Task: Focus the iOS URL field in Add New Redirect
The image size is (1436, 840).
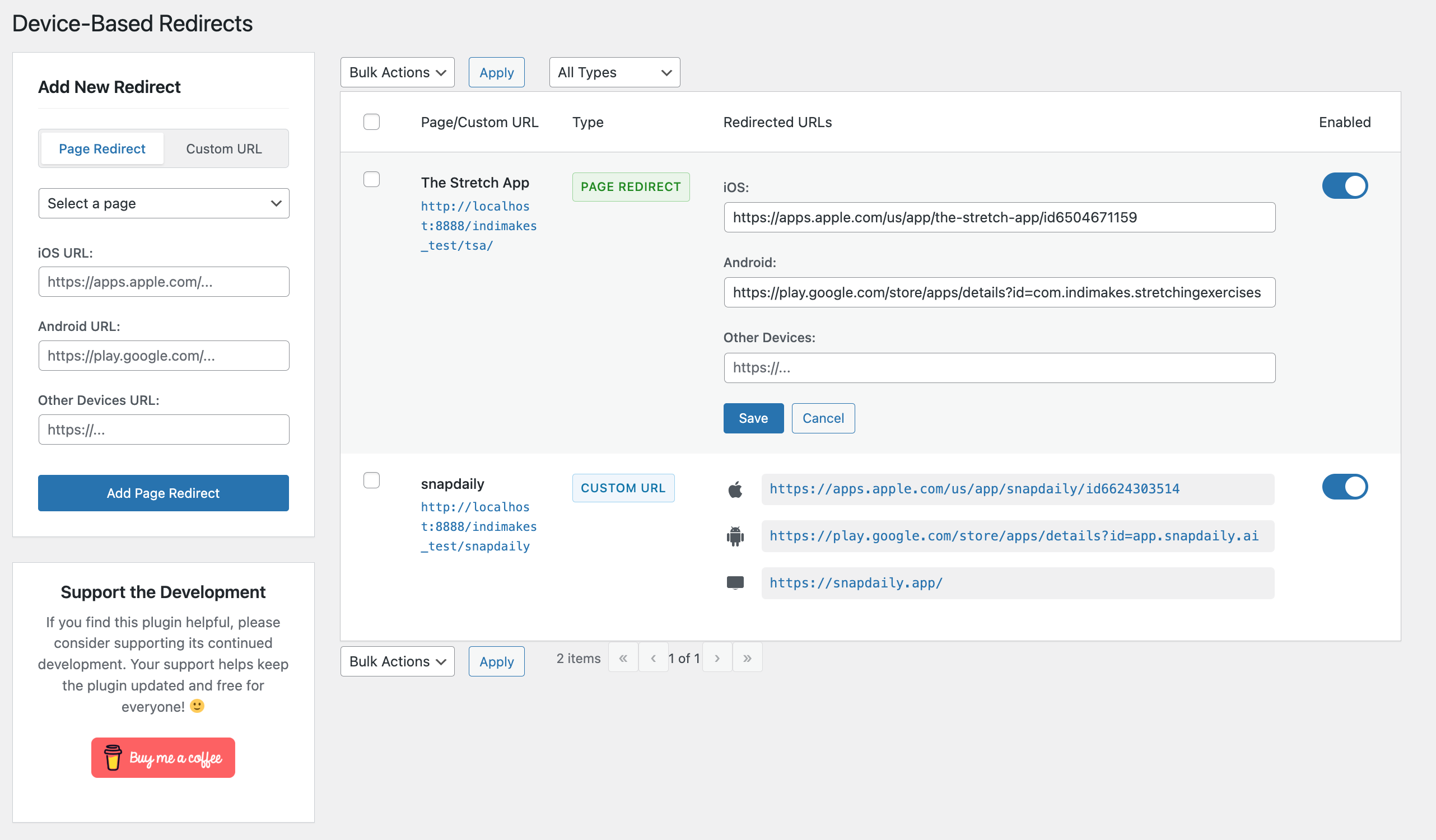Action: click(164, 282)
